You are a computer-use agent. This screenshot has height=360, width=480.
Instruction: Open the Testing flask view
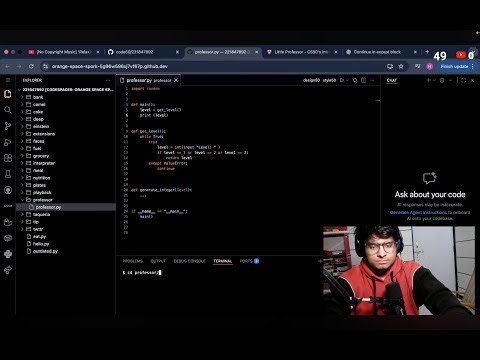coord(8,174)
